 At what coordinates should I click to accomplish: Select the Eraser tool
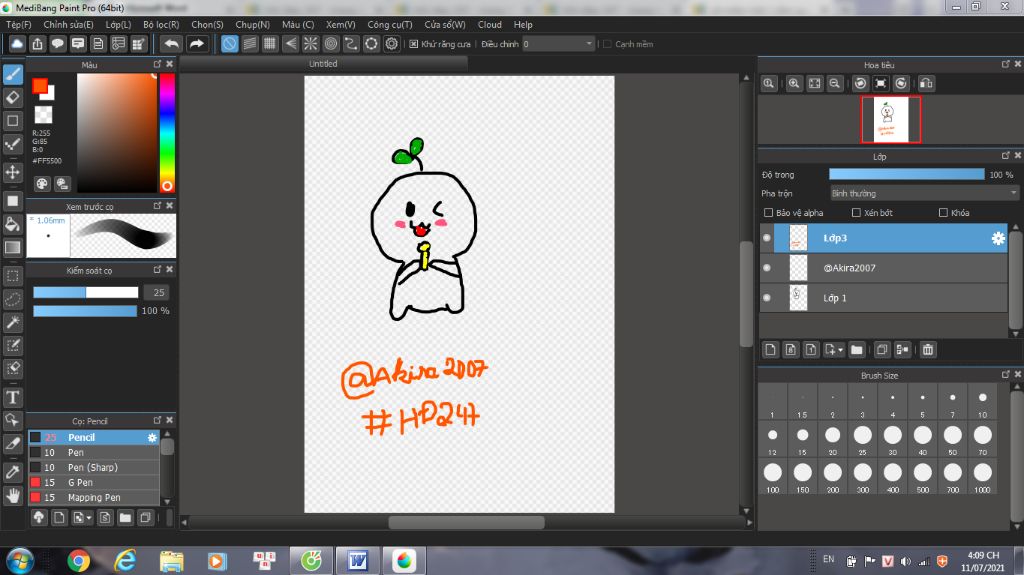[12, 97]
